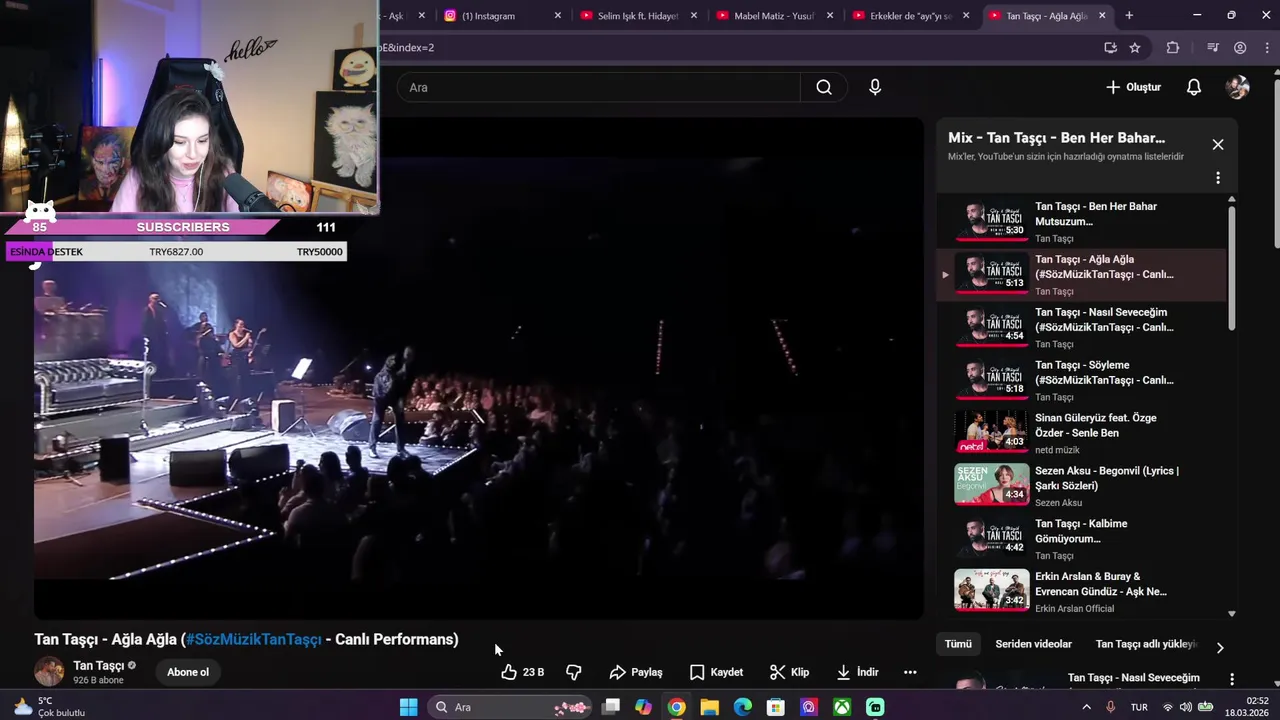
Task: Open Tan Taşçı - Söyleme playlist entry
Action: [x=1081, y=380]
